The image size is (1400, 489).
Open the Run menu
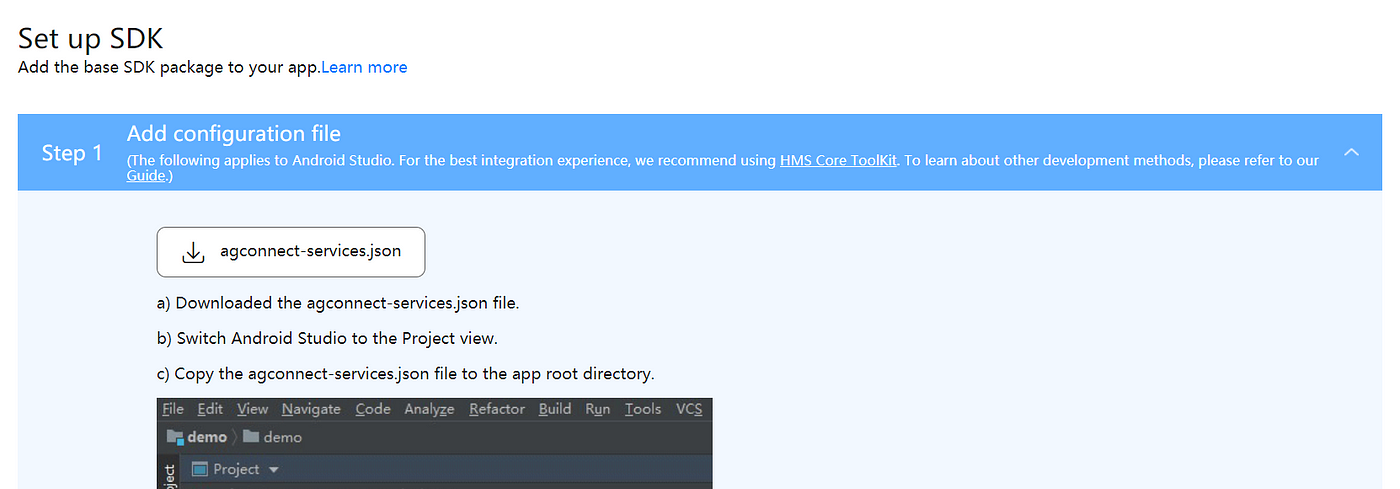(x=598, y=409)
